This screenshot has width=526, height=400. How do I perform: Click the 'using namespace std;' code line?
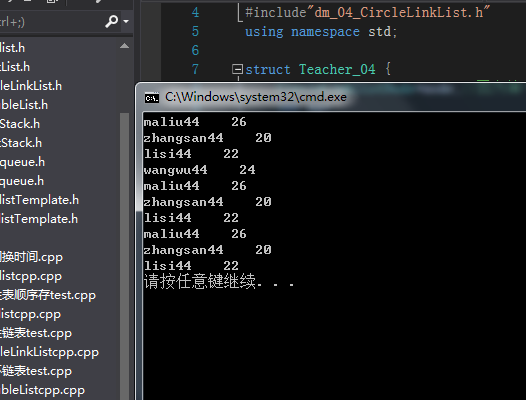click(321, 32)
